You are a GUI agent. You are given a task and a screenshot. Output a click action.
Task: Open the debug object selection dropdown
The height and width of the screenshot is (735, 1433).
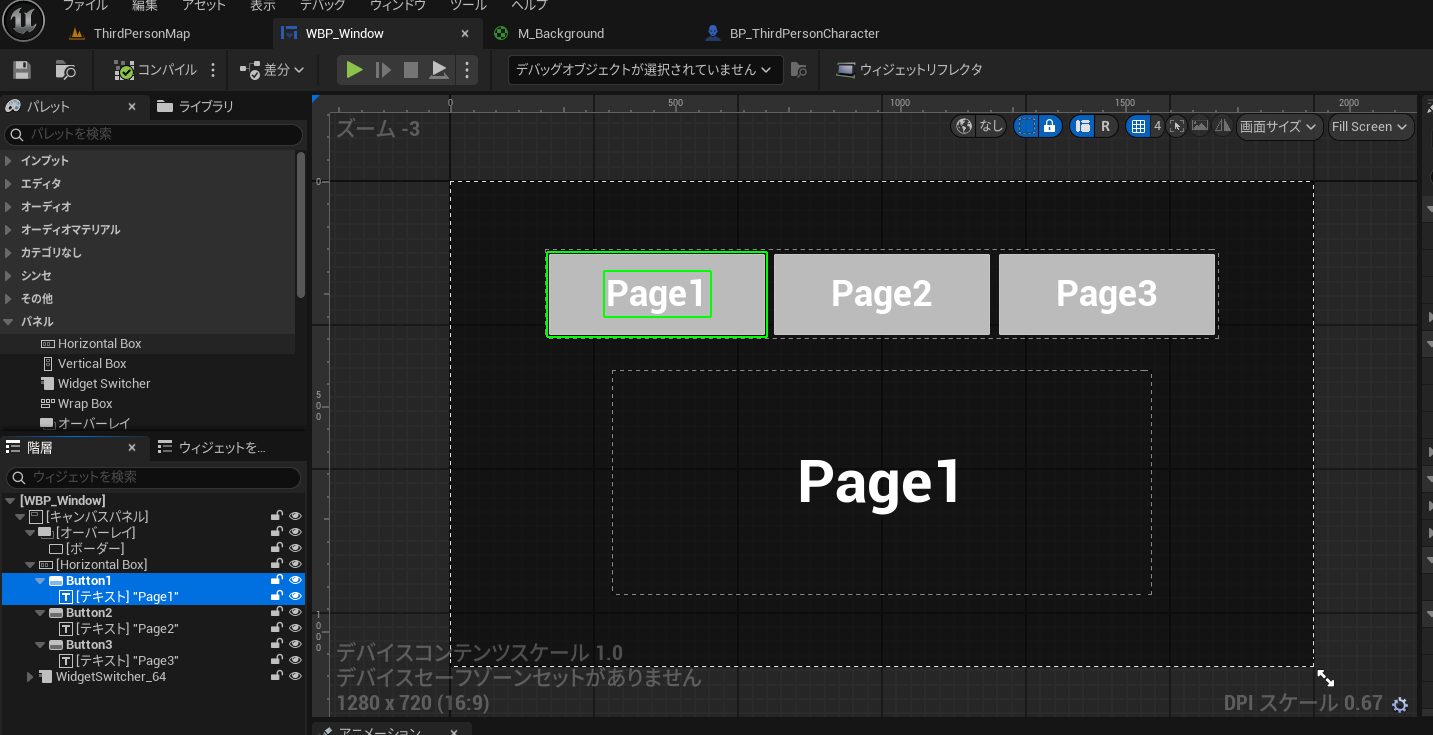[x=644, y=70]
